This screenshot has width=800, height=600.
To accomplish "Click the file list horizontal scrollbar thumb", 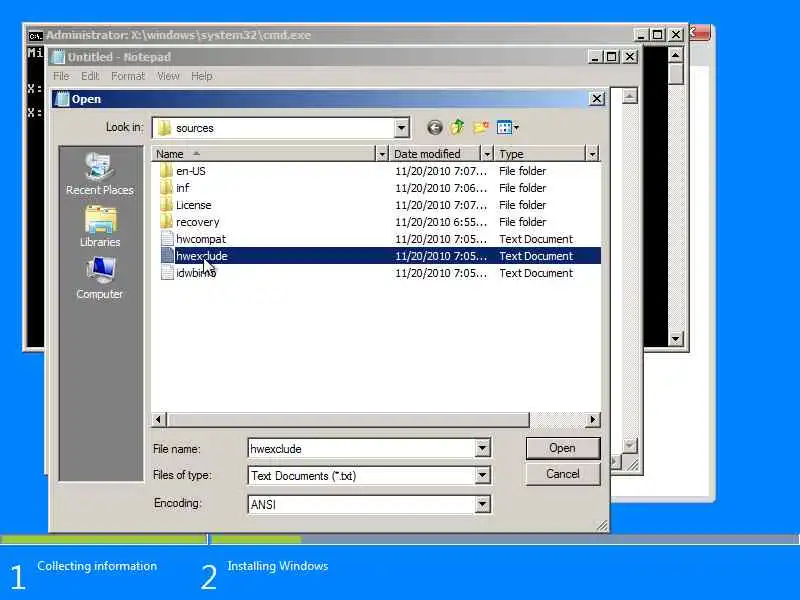I will (347, 419).
